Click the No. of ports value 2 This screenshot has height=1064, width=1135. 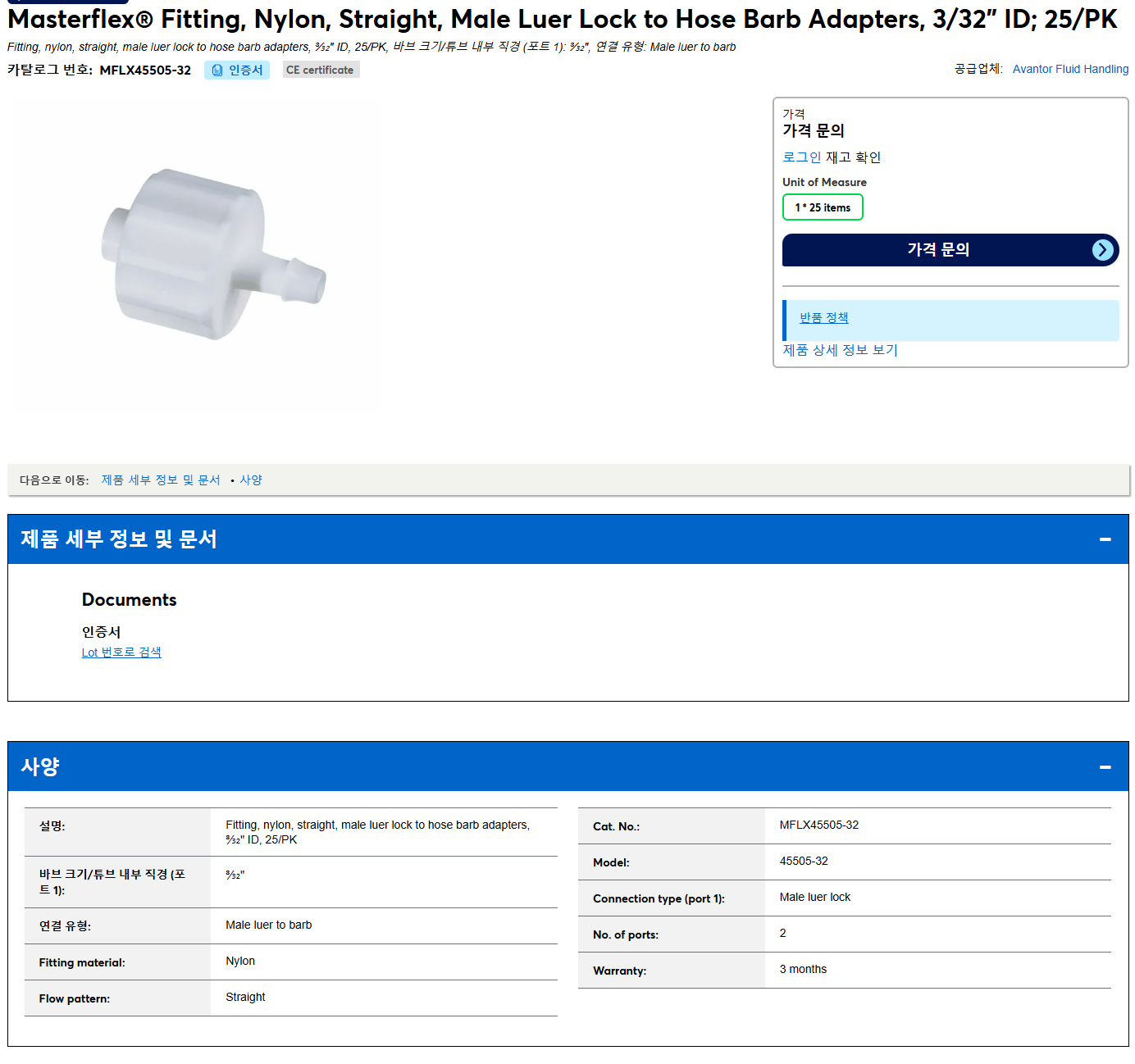pyautogui.click(x=783, y=933)
